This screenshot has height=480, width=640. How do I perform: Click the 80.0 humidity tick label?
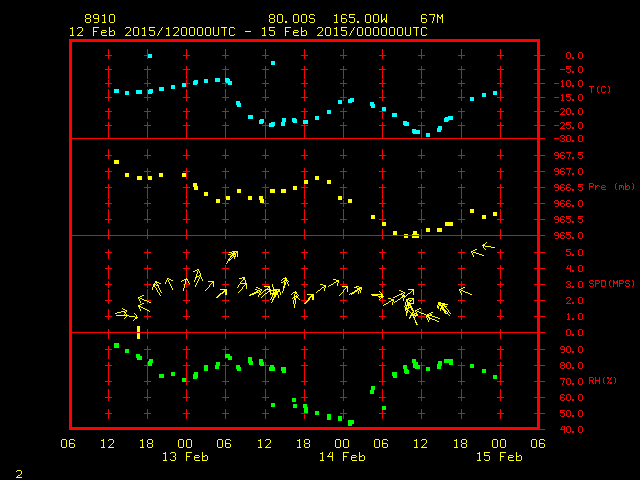[571, 366]
